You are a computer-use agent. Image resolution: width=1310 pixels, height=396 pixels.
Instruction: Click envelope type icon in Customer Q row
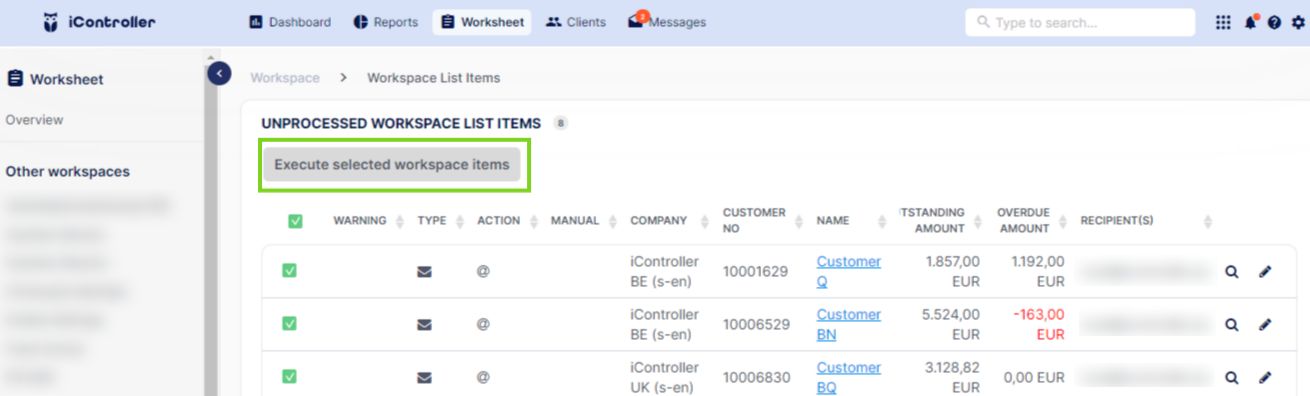424,271
